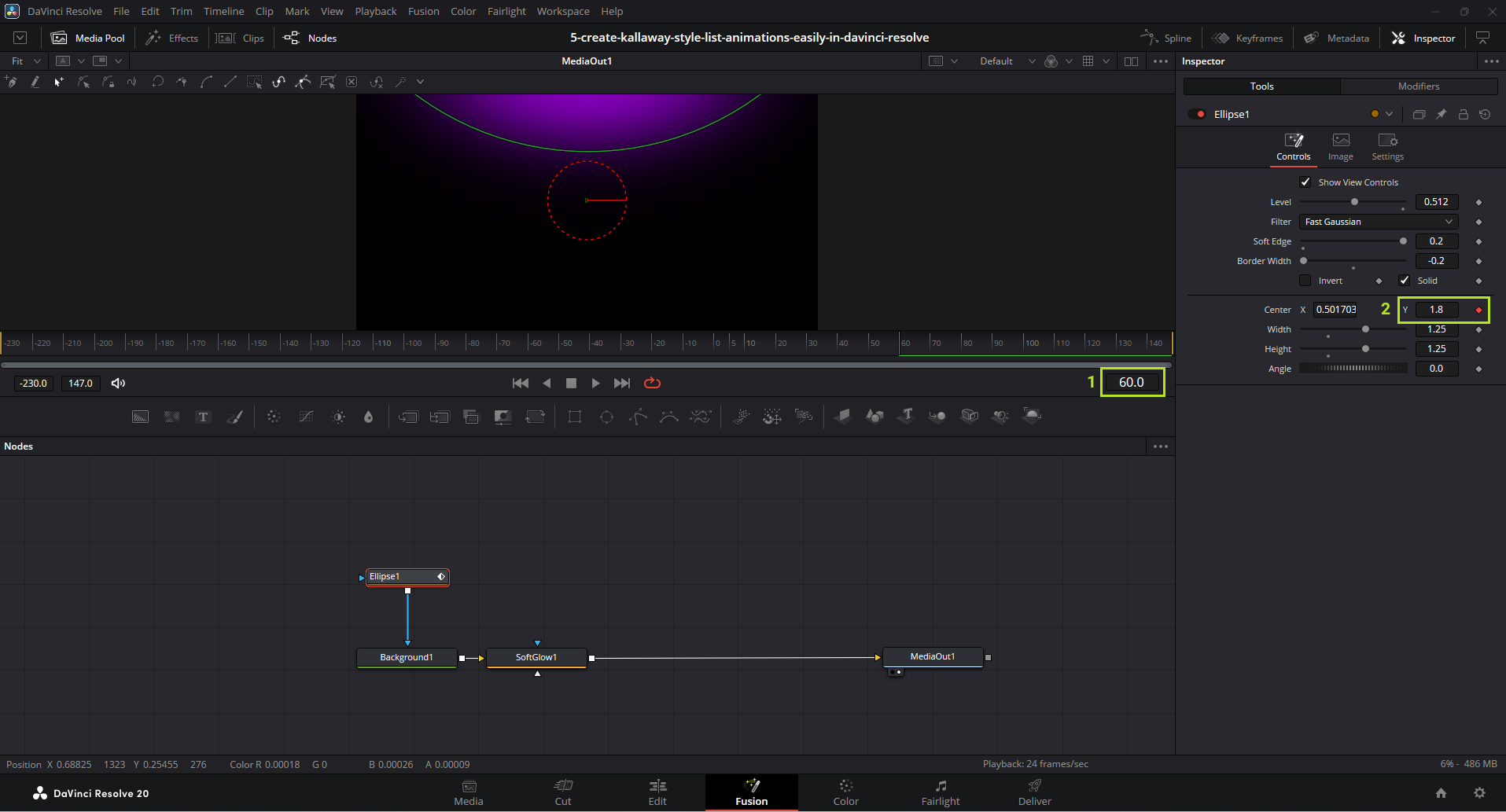The image size is (1506, 812).
Task: Add a Text+ node from the toolbar
Action: (x=203, y=417)
